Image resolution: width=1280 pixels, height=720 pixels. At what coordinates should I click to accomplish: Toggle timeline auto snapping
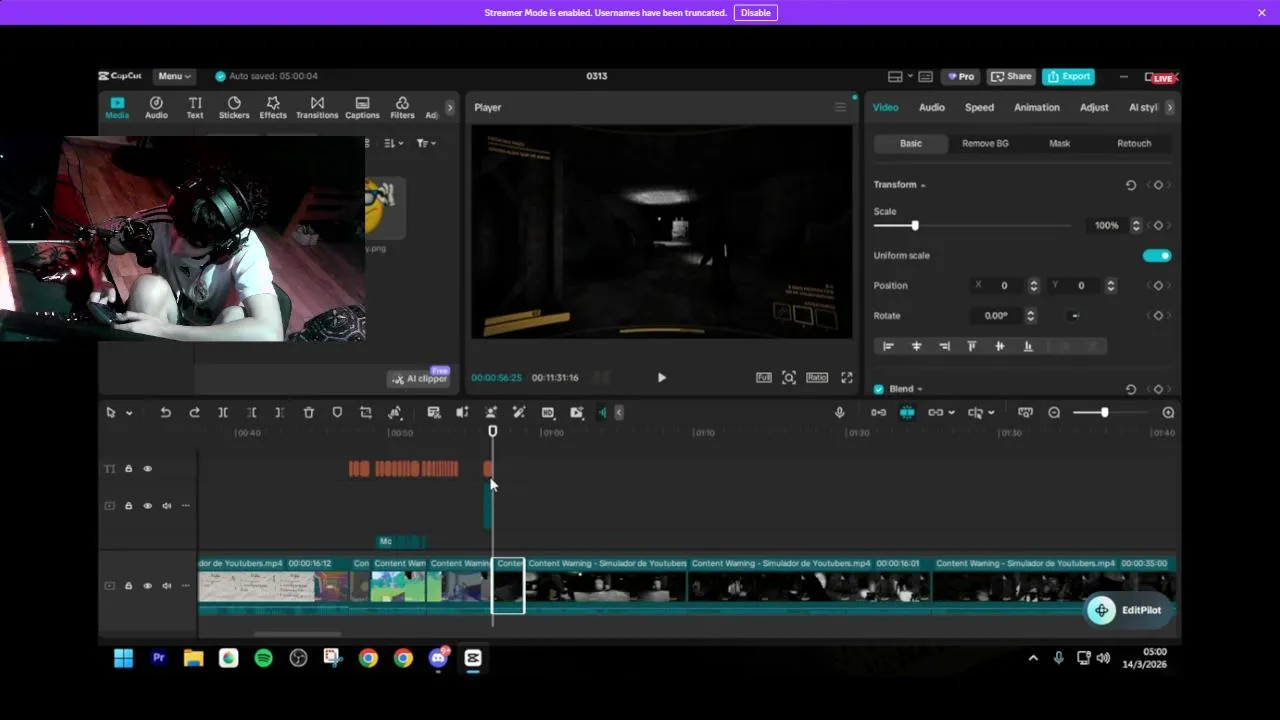pos(907,413)
